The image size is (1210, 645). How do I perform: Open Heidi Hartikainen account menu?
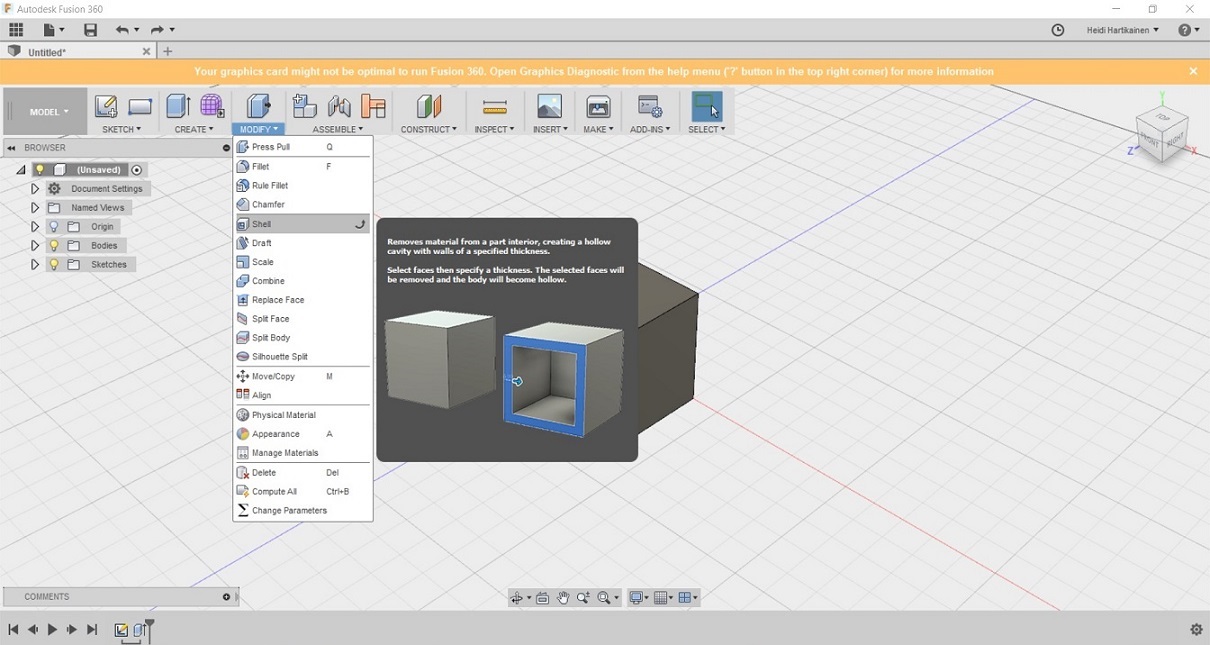[1123, 30]
